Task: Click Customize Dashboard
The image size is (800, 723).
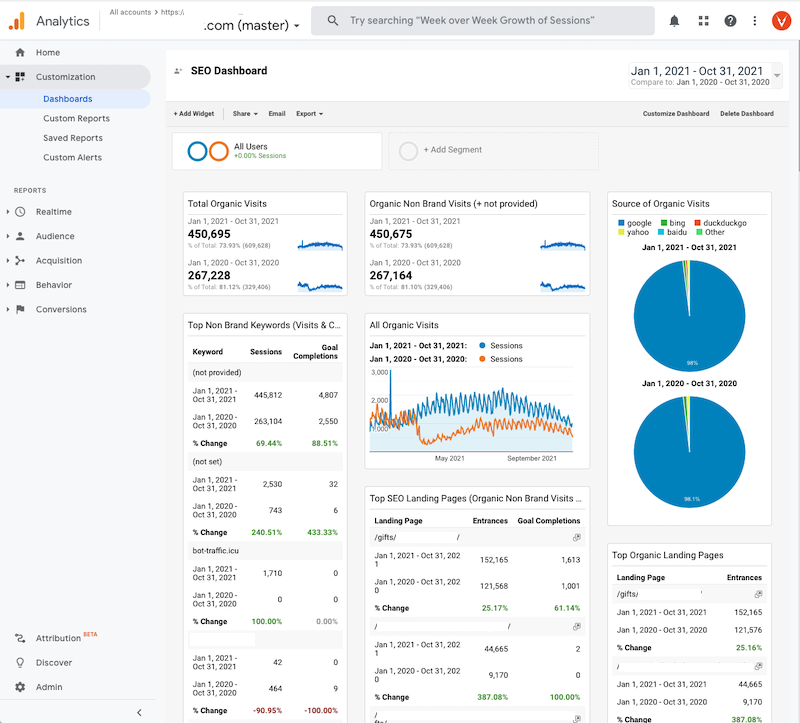Action: click(x=674, y=114)
